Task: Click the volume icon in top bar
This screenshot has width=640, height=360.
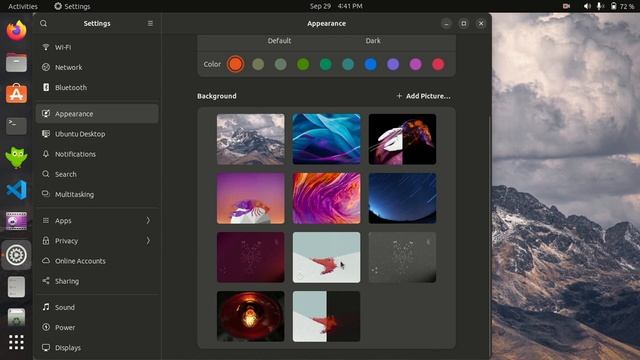Action: [587, 6]
